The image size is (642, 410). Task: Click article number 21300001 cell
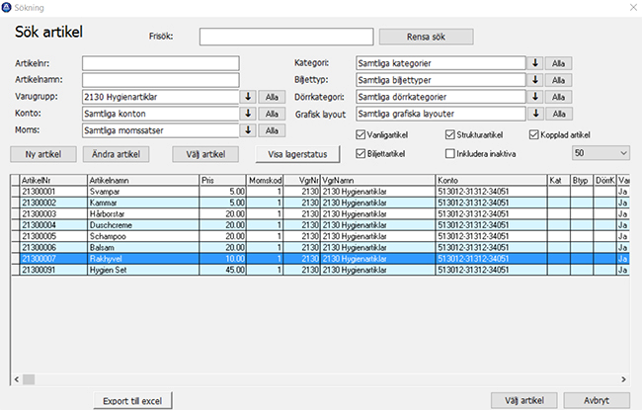coord(53,192)
